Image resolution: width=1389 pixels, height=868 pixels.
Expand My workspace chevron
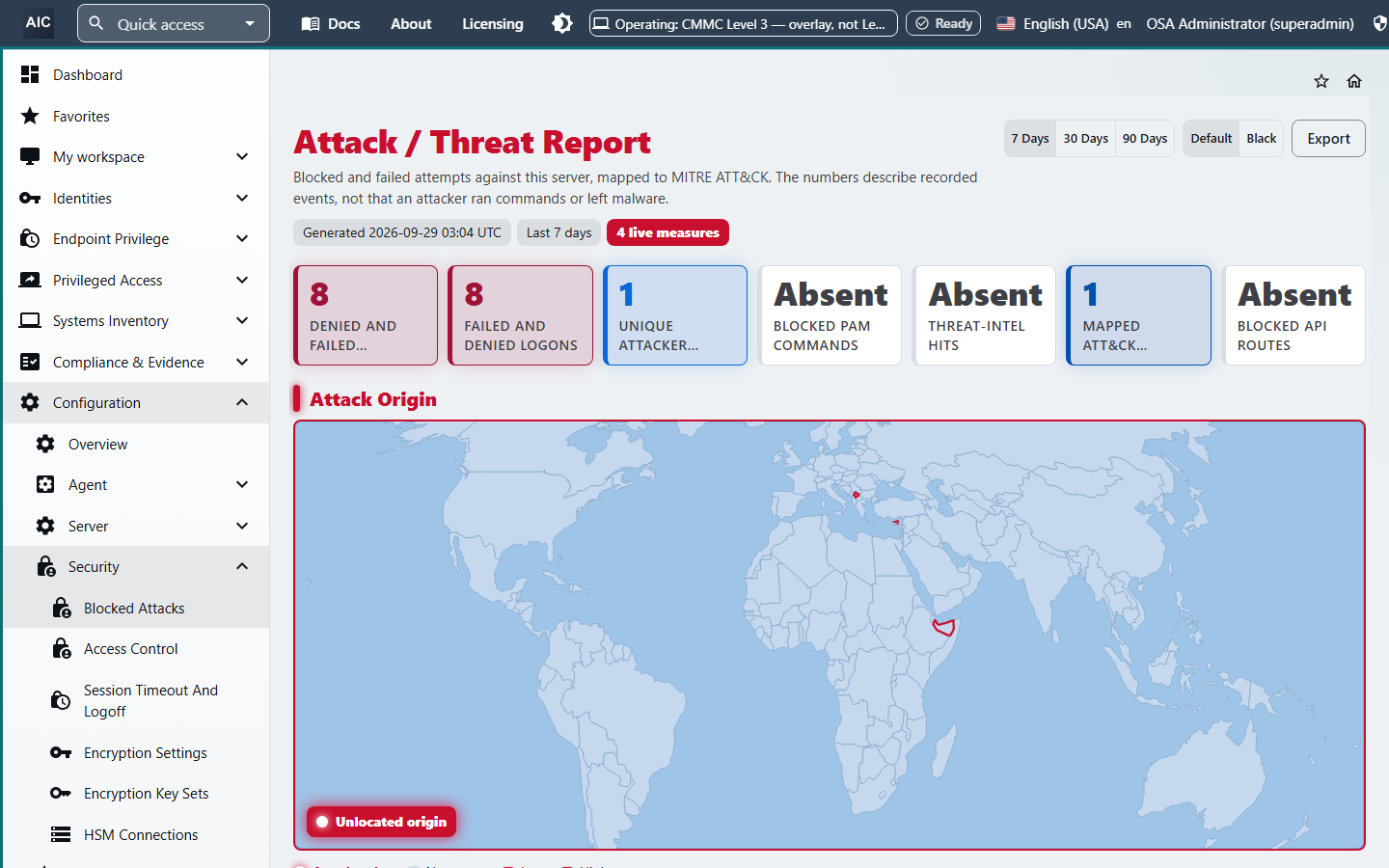pos(242,156)
